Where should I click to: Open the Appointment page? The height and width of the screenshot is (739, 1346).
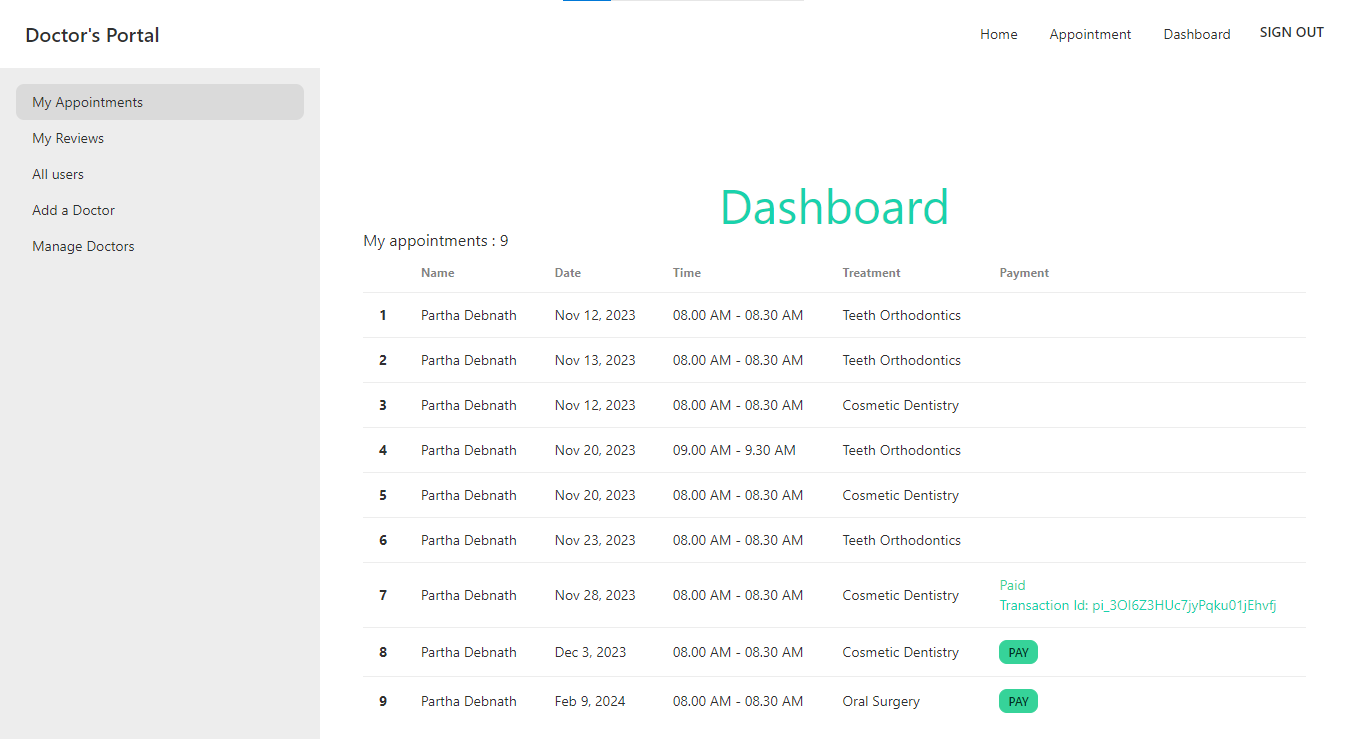pos(1090,34)
